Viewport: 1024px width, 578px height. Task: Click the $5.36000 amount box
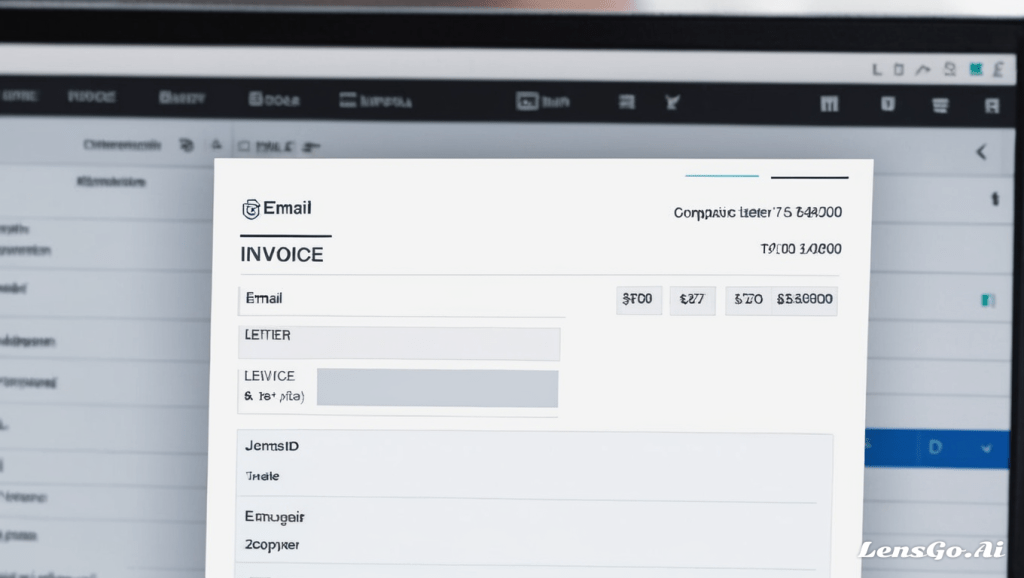click(805, 299)
